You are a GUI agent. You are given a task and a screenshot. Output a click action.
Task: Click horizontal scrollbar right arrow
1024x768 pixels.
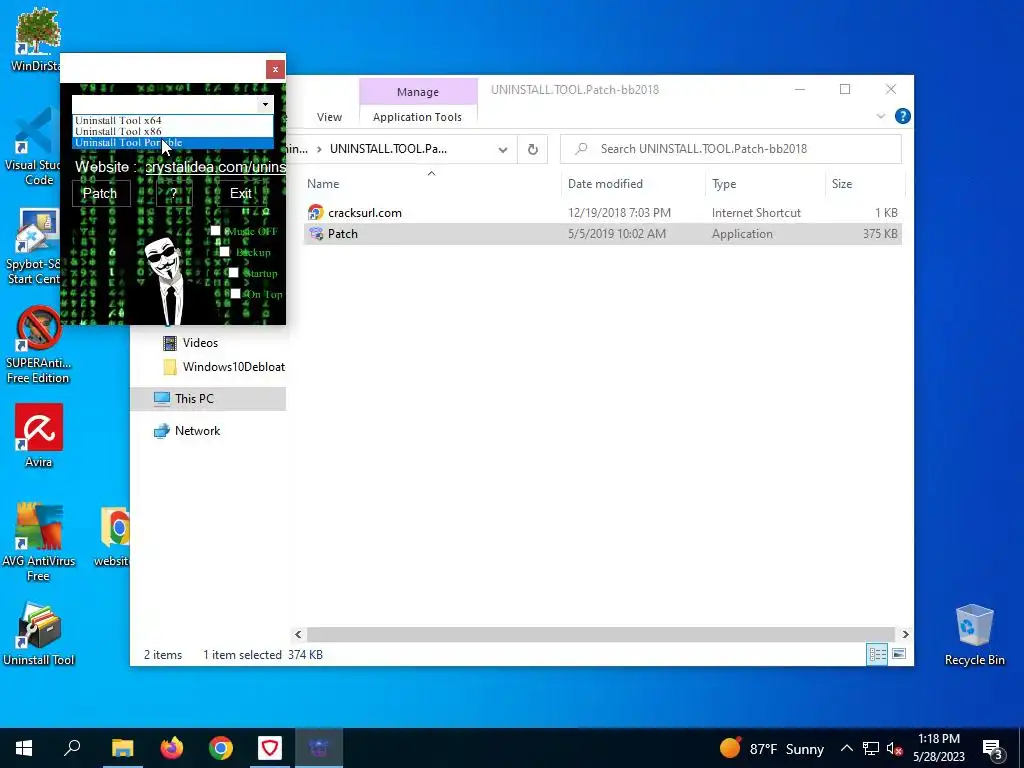905,634
